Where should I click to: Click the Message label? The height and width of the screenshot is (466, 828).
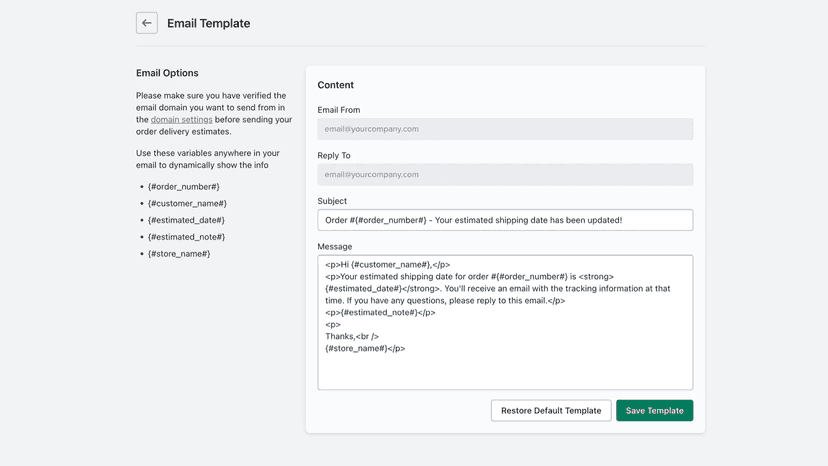click(x=335, y=246)
